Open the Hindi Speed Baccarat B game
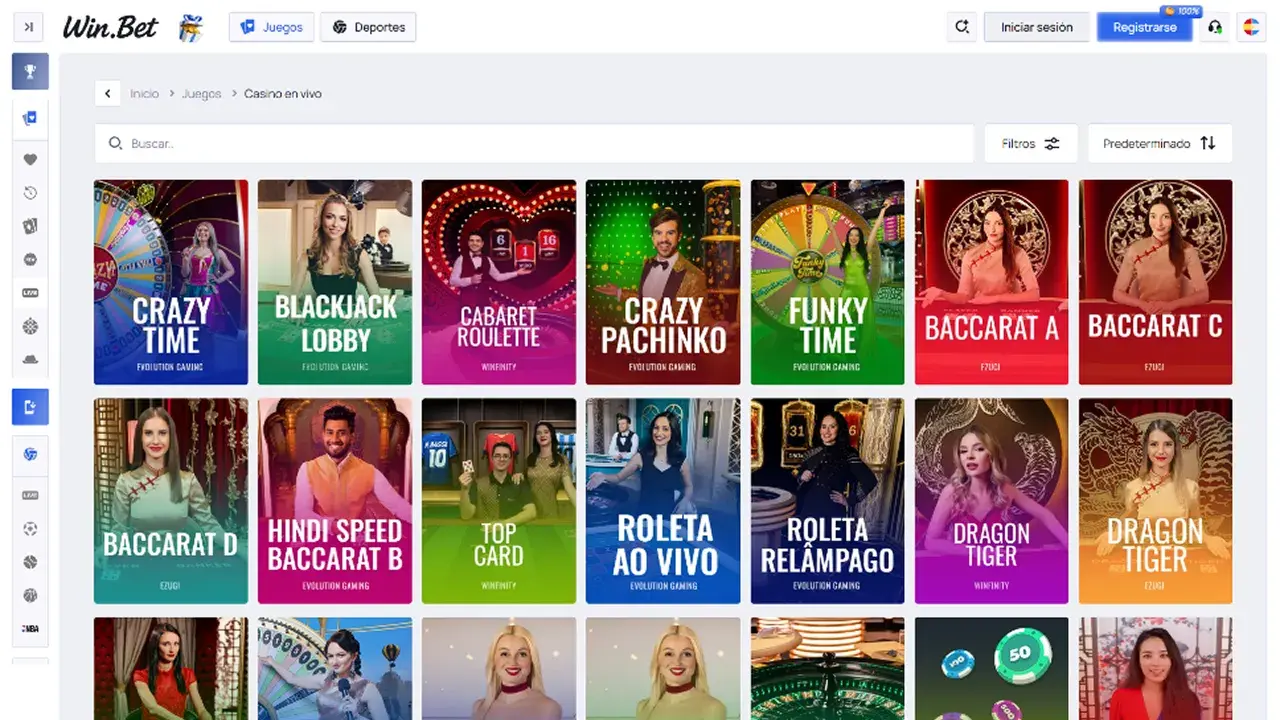The height and width of the screenshot is (720, 1280). pos(335,501)
